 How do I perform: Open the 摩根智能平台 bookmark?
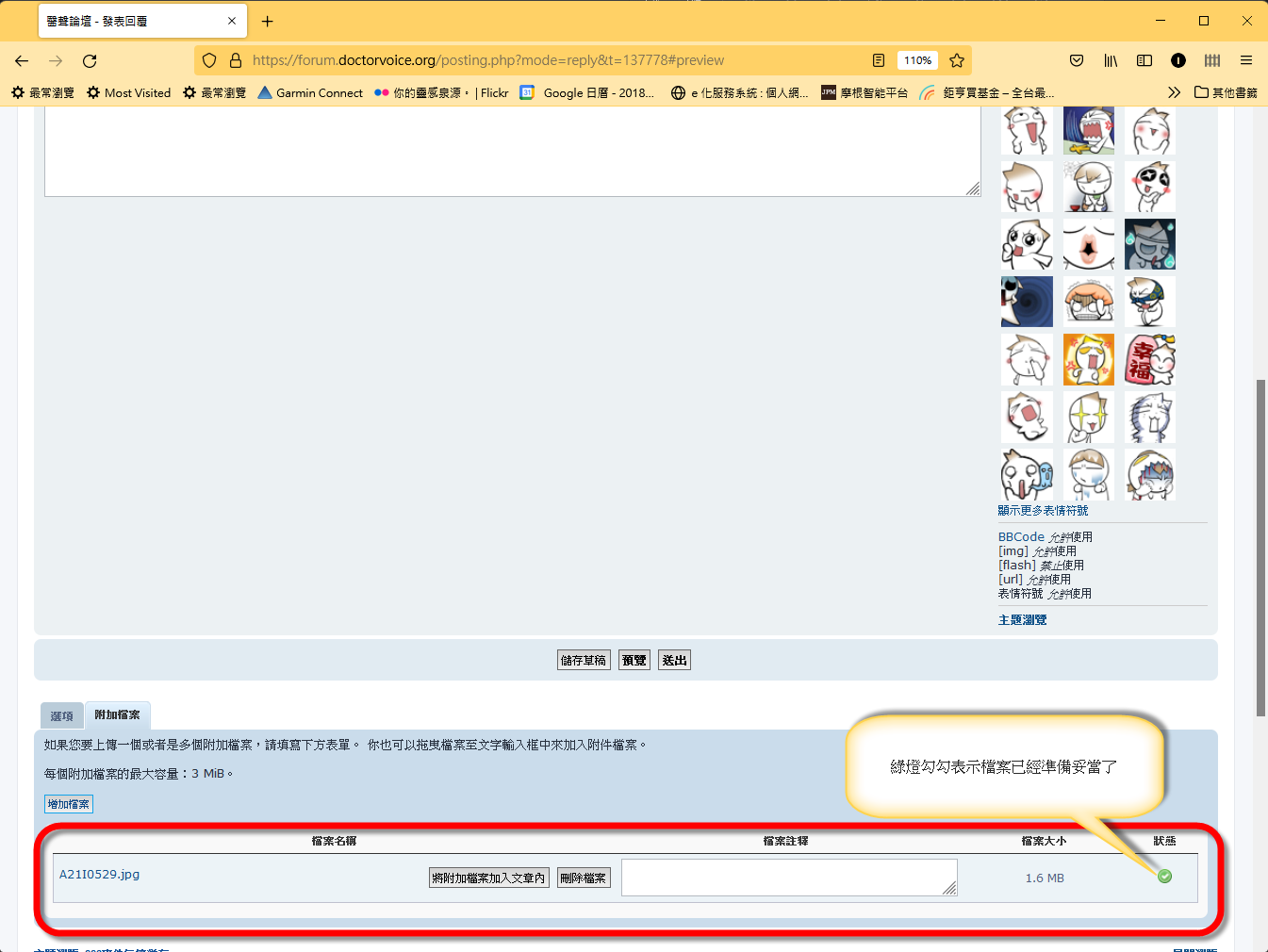pyautogui.click(x=865, y=92)
